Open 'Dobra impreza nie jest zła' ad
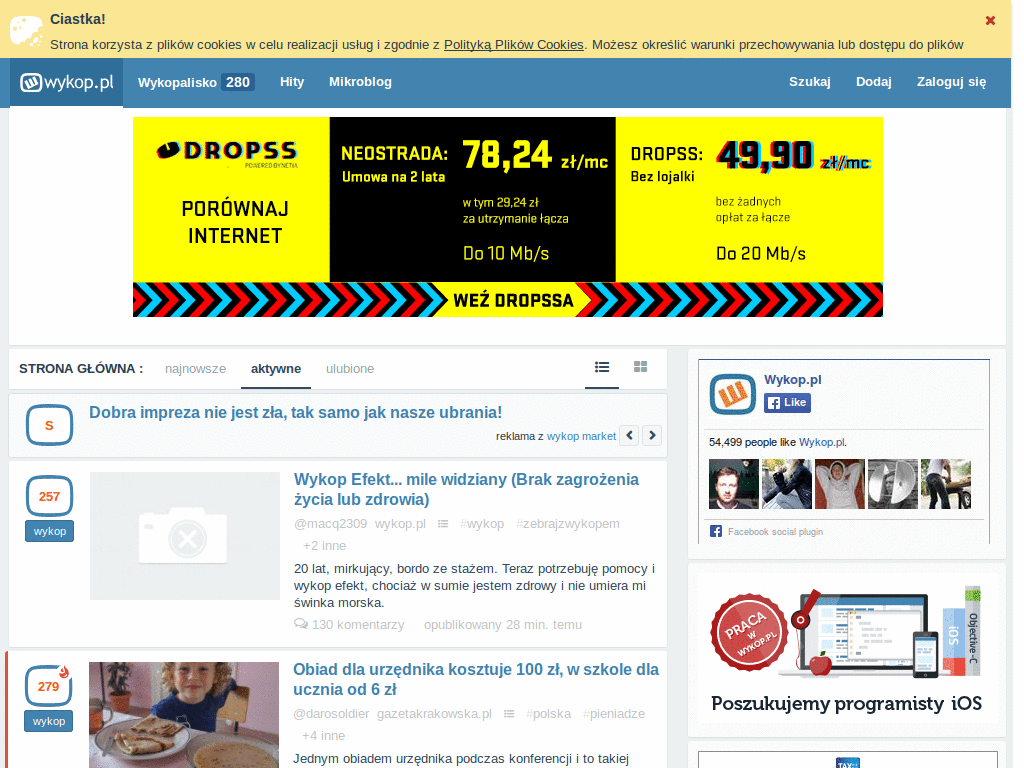This screenshot has height=768, width=1024. (x=295, y=412)
